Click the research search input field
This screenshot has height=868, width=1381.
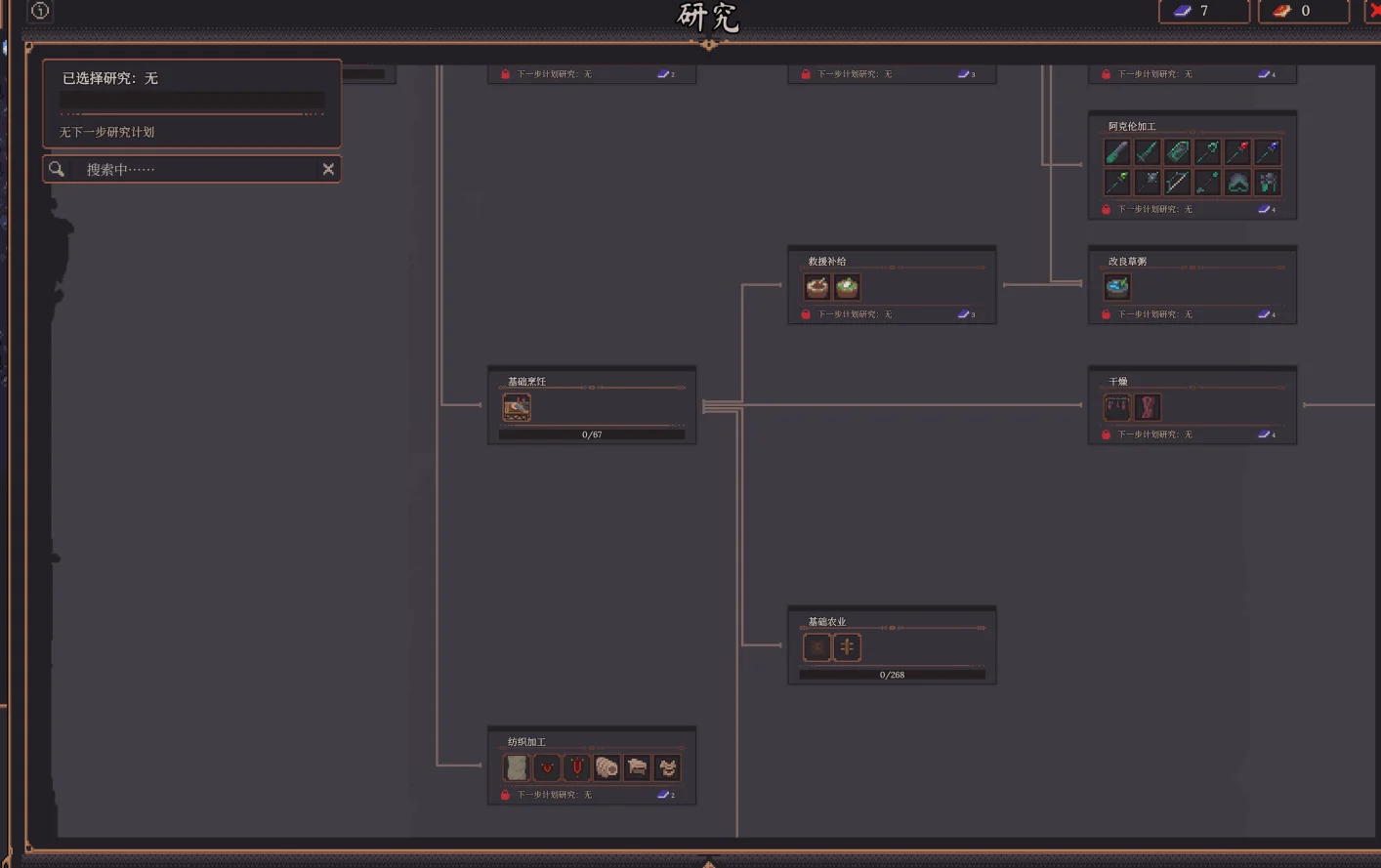click(191, 169)
